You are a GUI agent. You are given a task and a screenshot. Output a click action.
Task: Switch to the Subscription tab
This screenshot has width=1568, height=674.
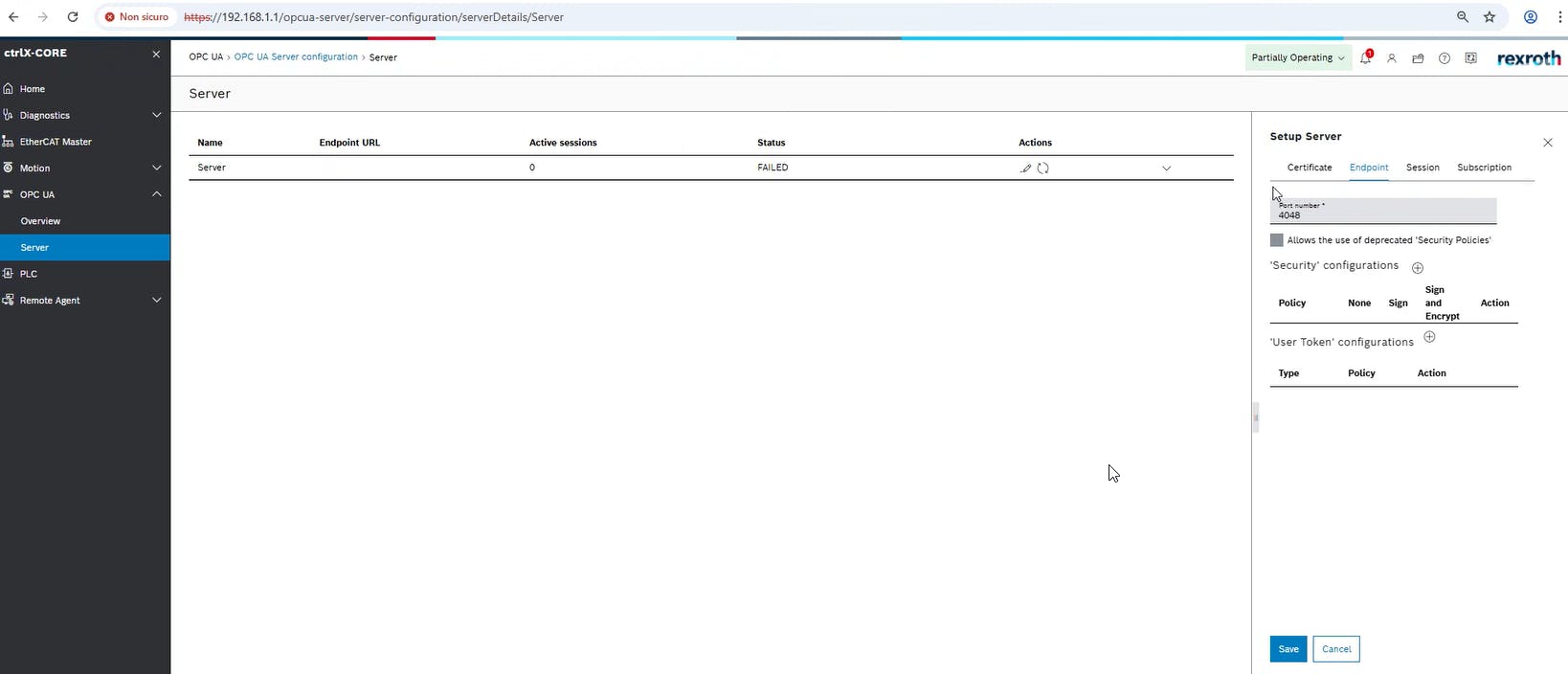1484,168
